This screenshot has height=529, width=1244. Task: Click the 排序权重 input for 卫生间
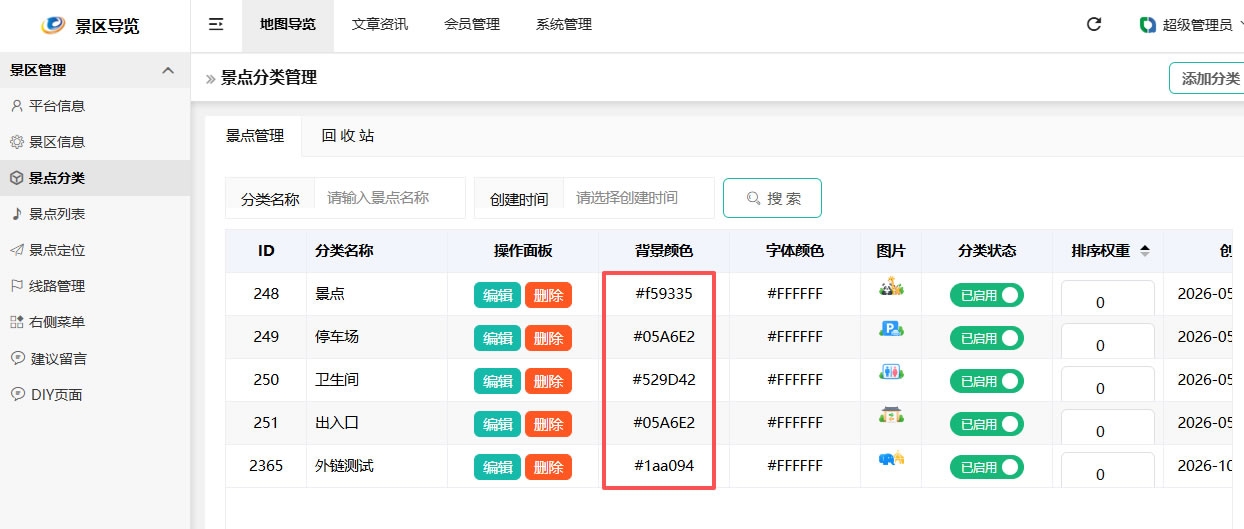point(1107,385)
